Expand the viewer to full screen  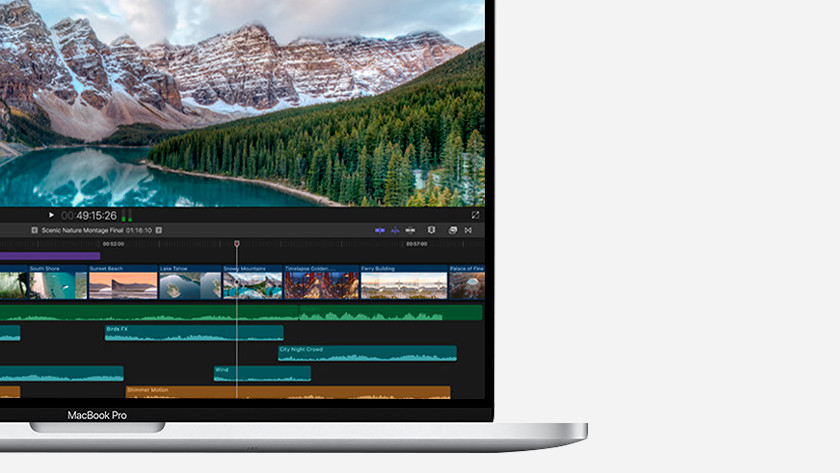pos(475,215)
